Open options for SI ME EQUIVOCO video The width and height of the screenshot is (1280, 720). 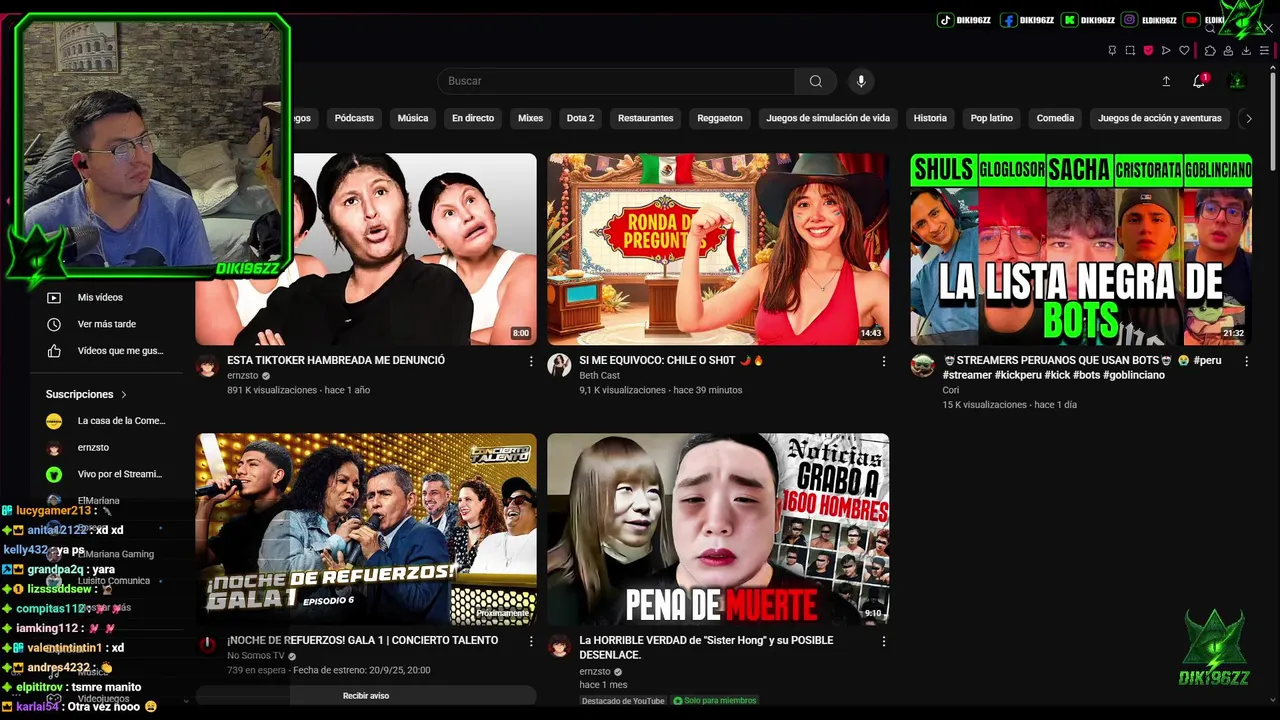click(883, 361)
